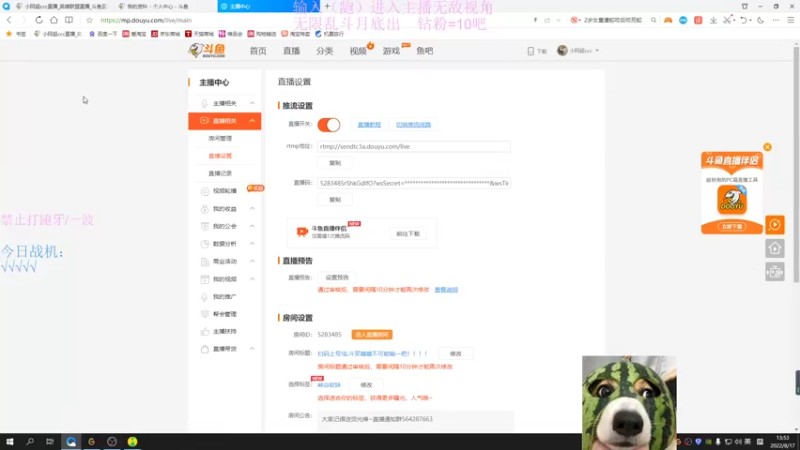The image size is (800, 450).
Task: Click the browser home button
Action: click(x=54, y=20)
